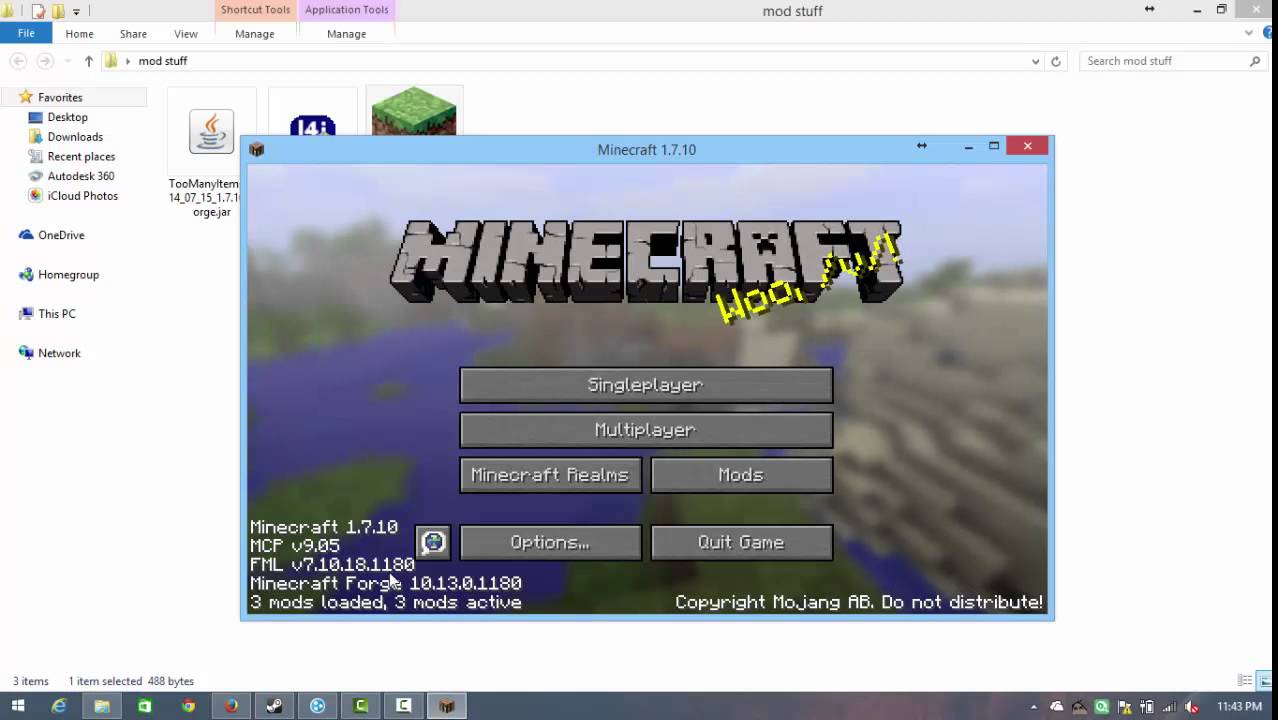
Task: Click double-arrow icon in Minecraft title bar
Action: point(922,146)
